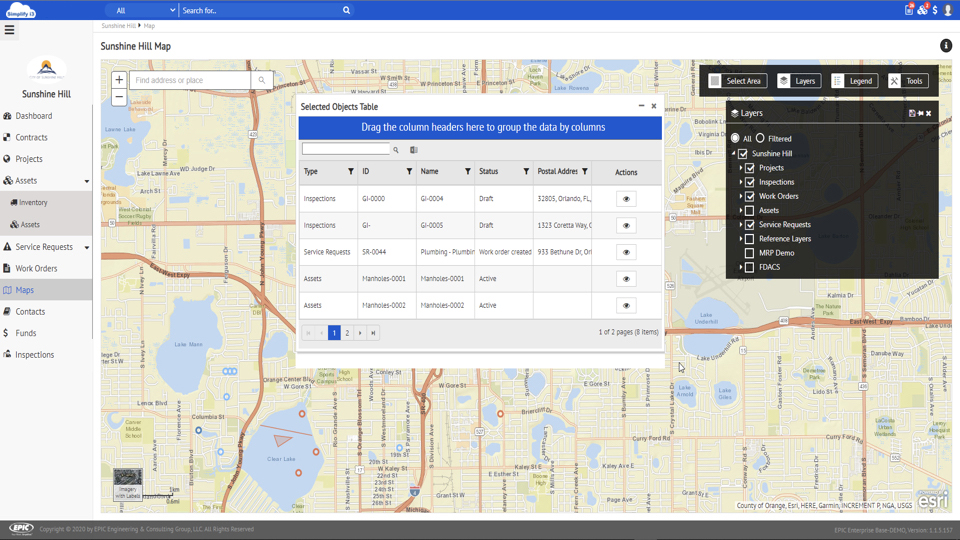The height and width of the screenshot is (540, 960).
Task: Pin the Layers panel
Action: [x=920, y=114]
